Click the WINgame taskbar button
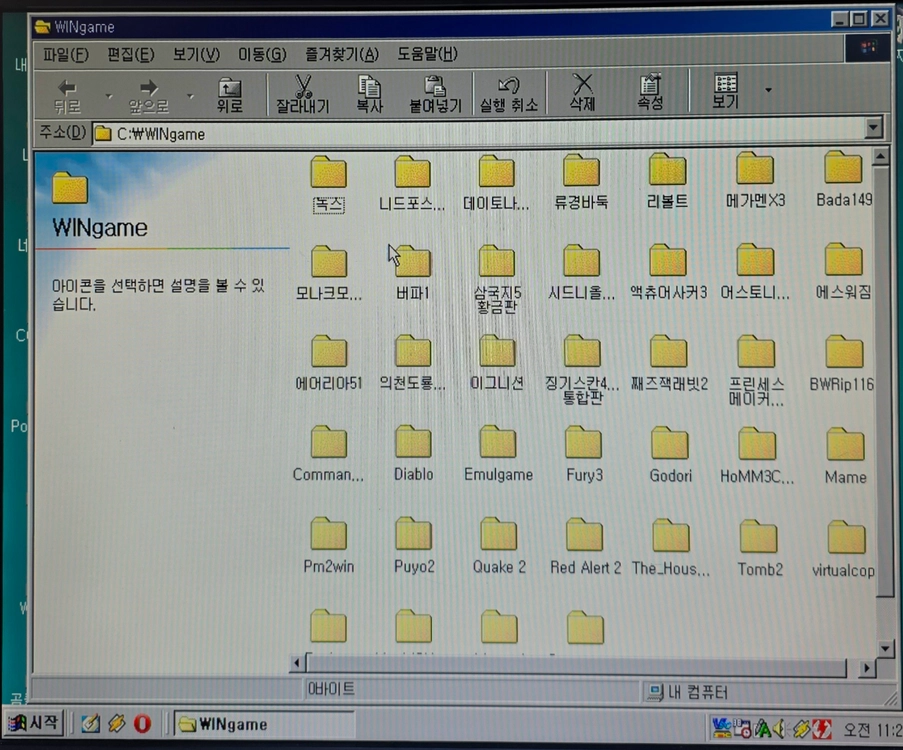Viewport: 903px width, 750px height. pos(264,724)
